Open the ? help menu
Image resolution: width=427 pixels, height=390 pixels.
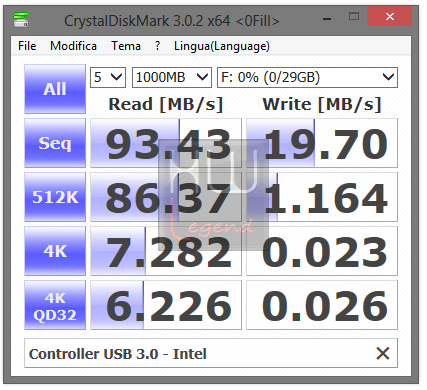(157, 46)
